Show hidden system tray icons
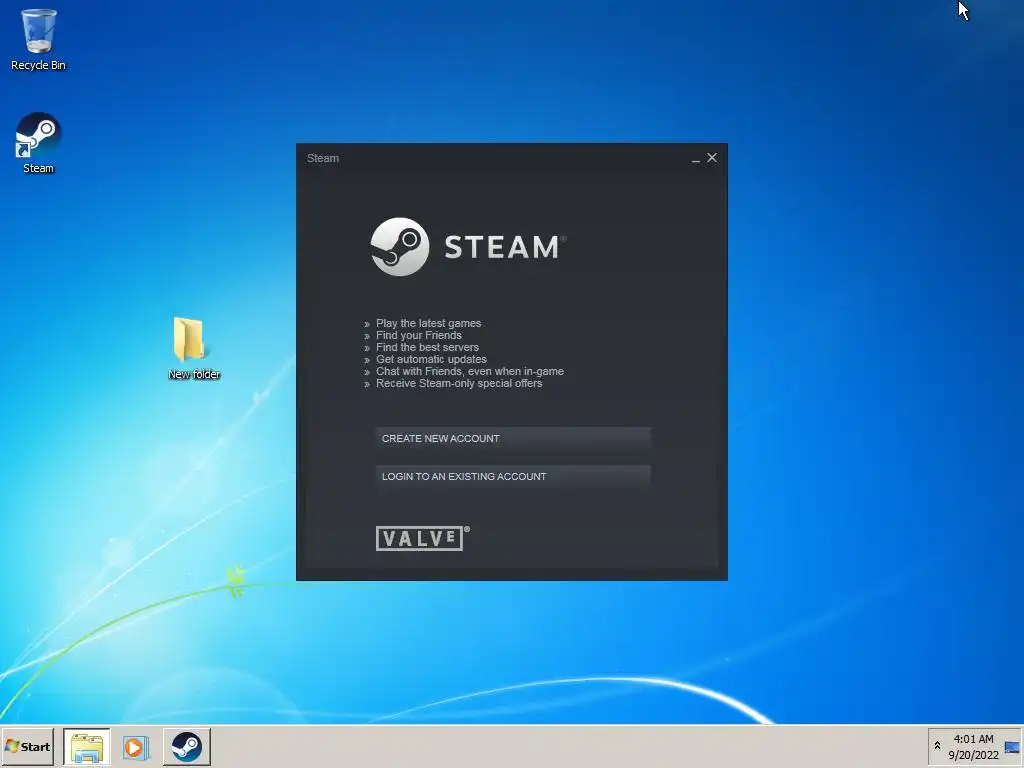Viewport: 1024px width, 768px height. click(937, 746)
